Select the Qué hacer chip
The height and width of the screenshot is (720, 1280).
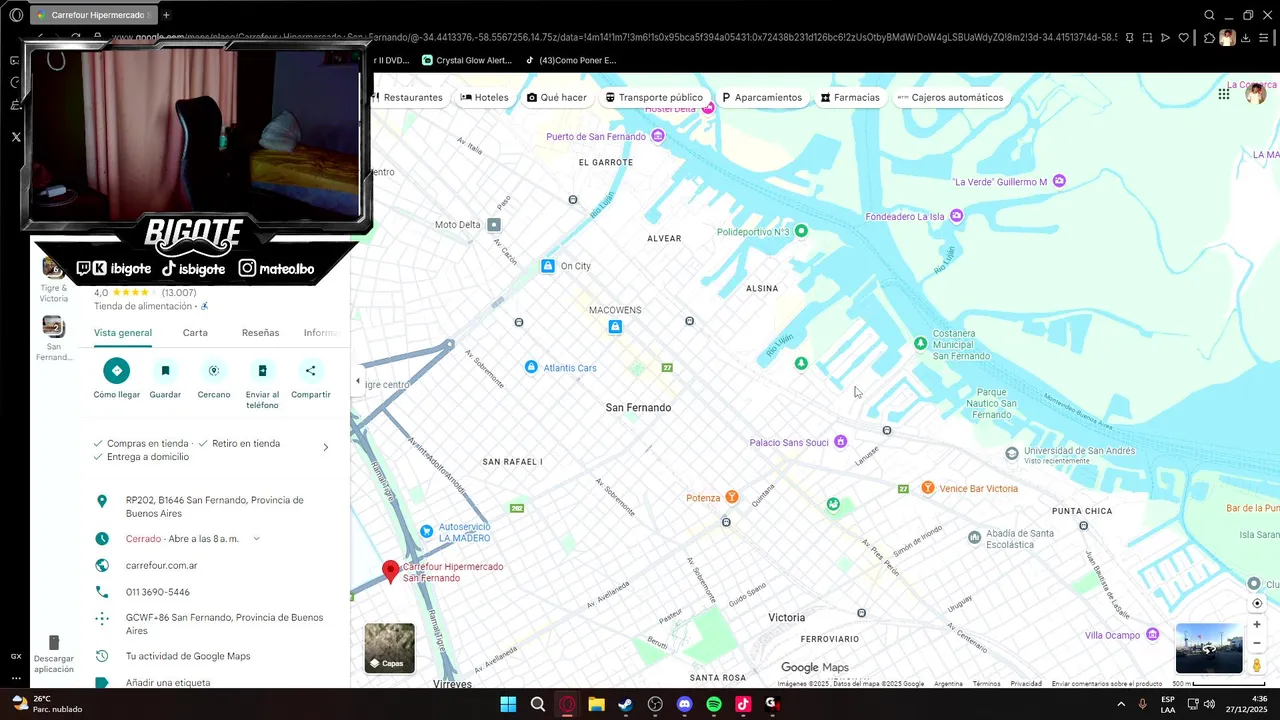[x=557, y=97]
